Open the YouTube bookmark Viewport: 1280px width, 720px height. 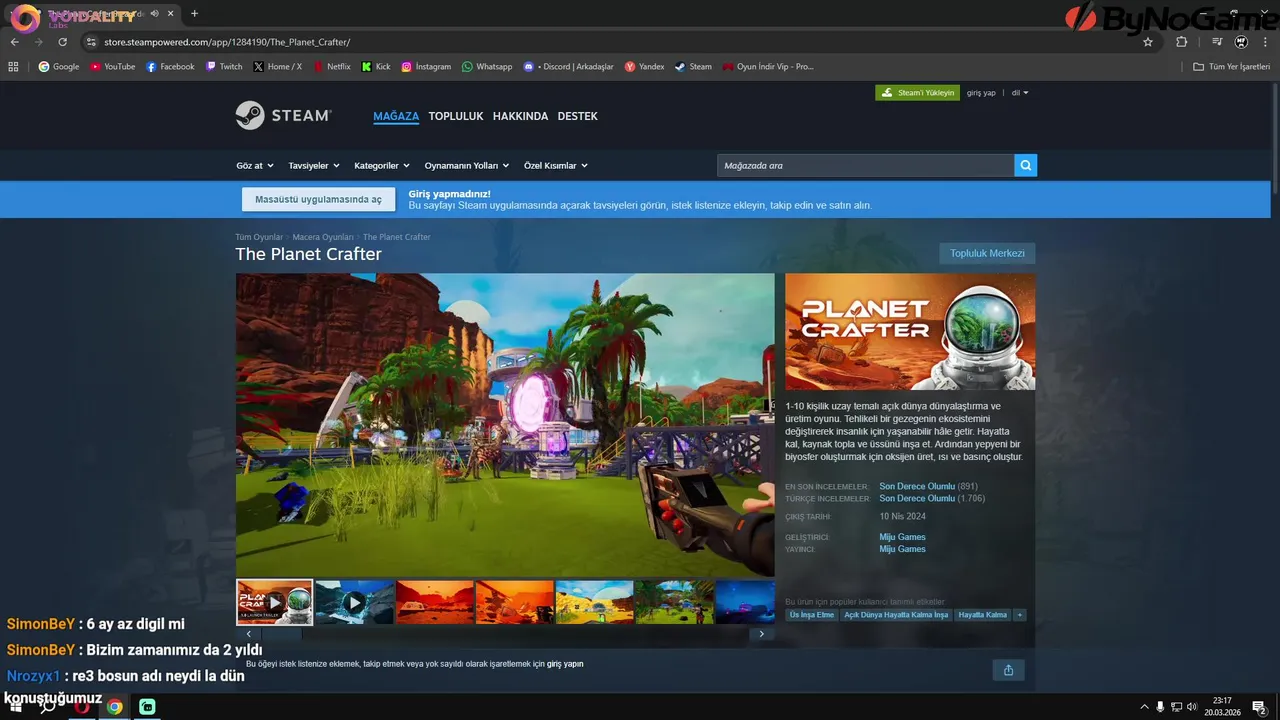click(113, 67)
